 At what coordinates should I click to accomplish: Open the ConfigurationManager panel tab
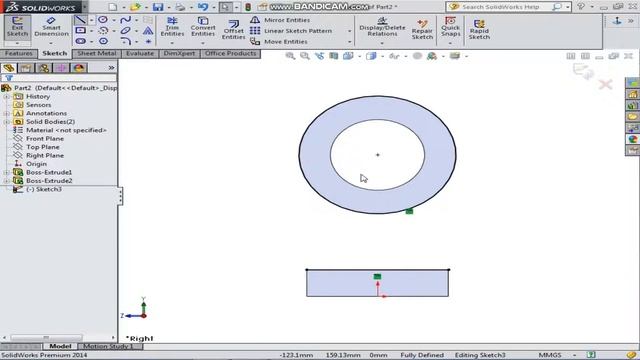tap(44, 68)
